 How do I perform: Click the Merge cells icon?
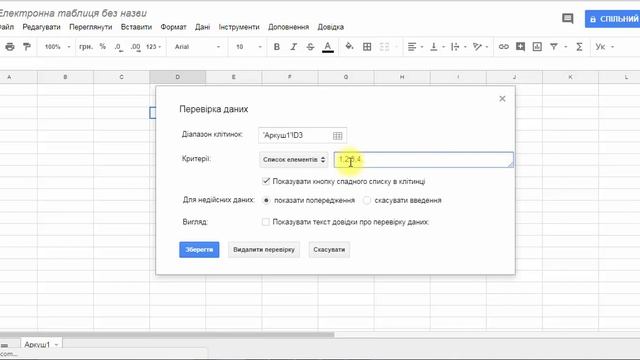click(x=384, y=47)
